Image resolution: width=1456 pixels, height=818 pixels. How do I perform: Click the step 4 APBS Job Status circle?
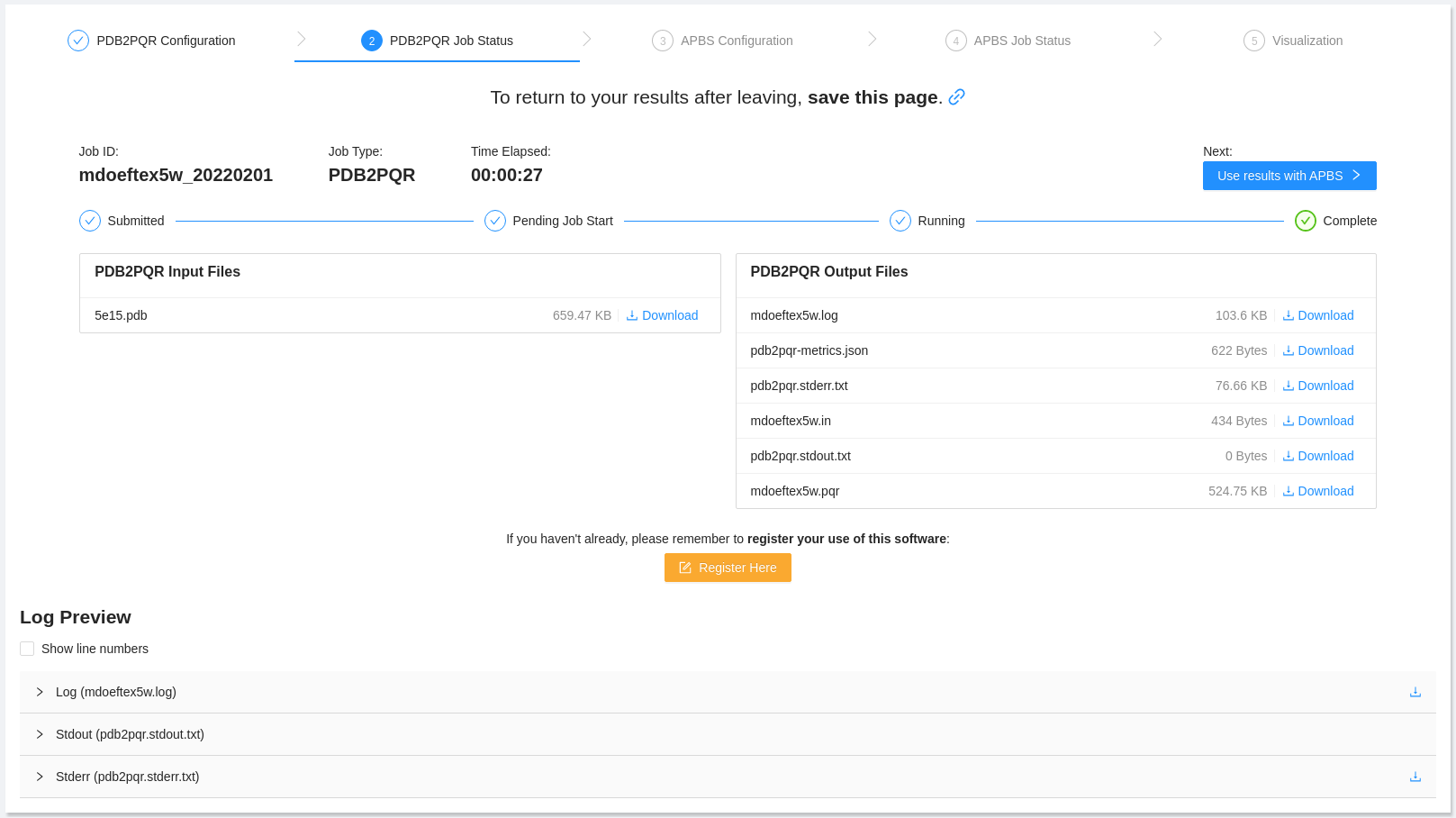pos(956,41)
